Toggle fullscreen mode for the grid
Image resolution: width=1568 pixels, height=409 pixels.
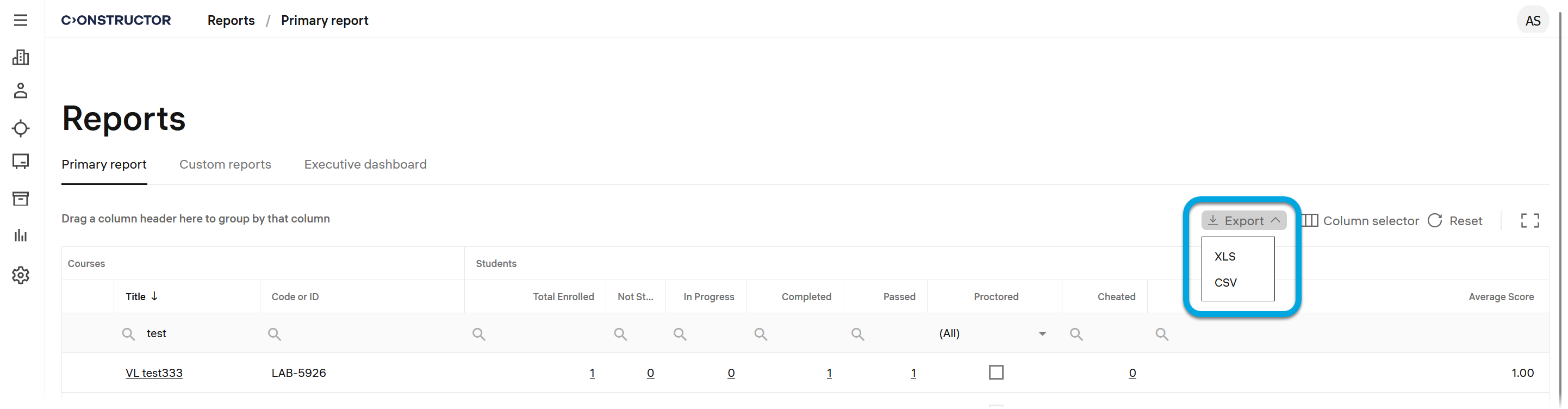[x=1529, y=220]
